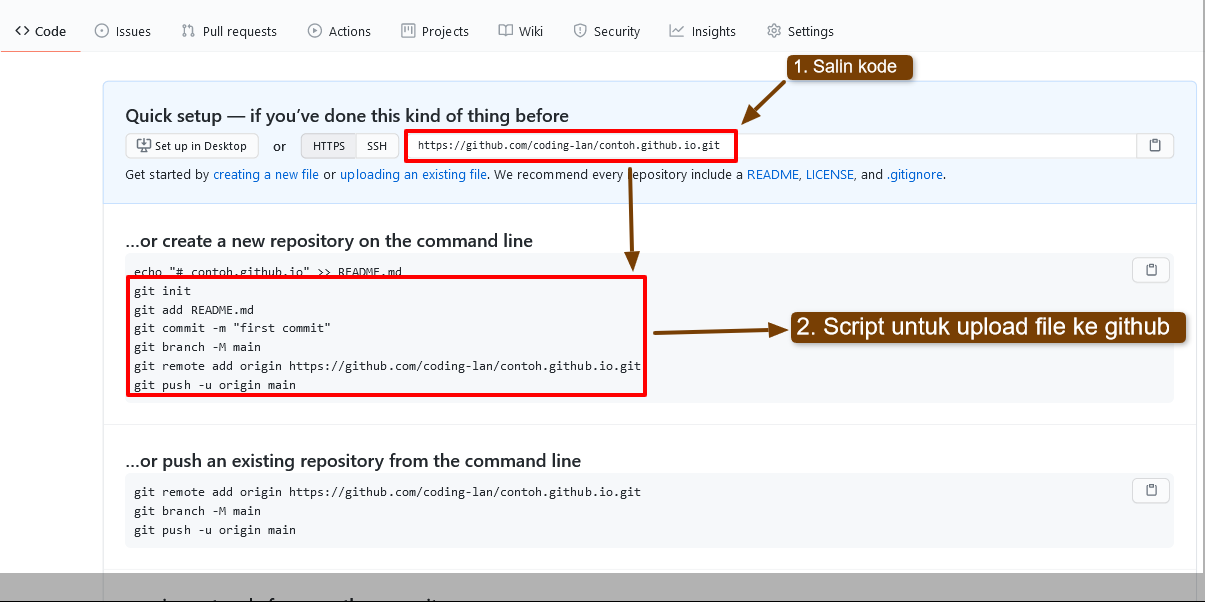This screenshot has width=1205, height=615.
Task: Open the uploading an existing file link
Action: pos(413,174)
